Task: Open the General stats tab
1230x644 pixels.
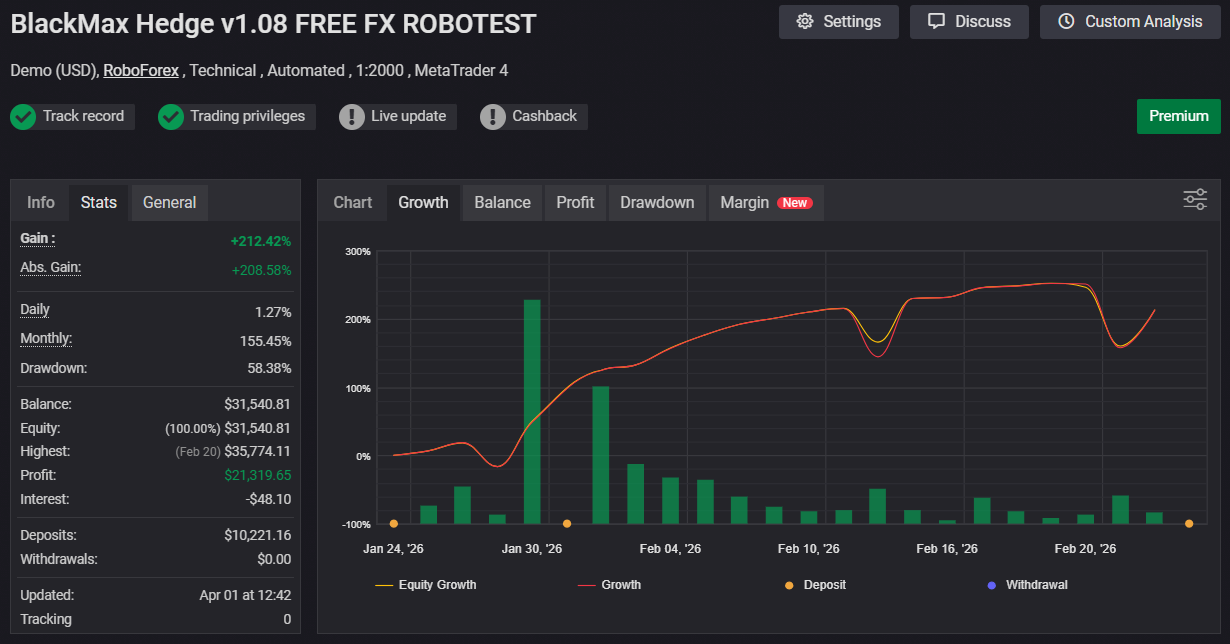Action: tap(169, 202)
